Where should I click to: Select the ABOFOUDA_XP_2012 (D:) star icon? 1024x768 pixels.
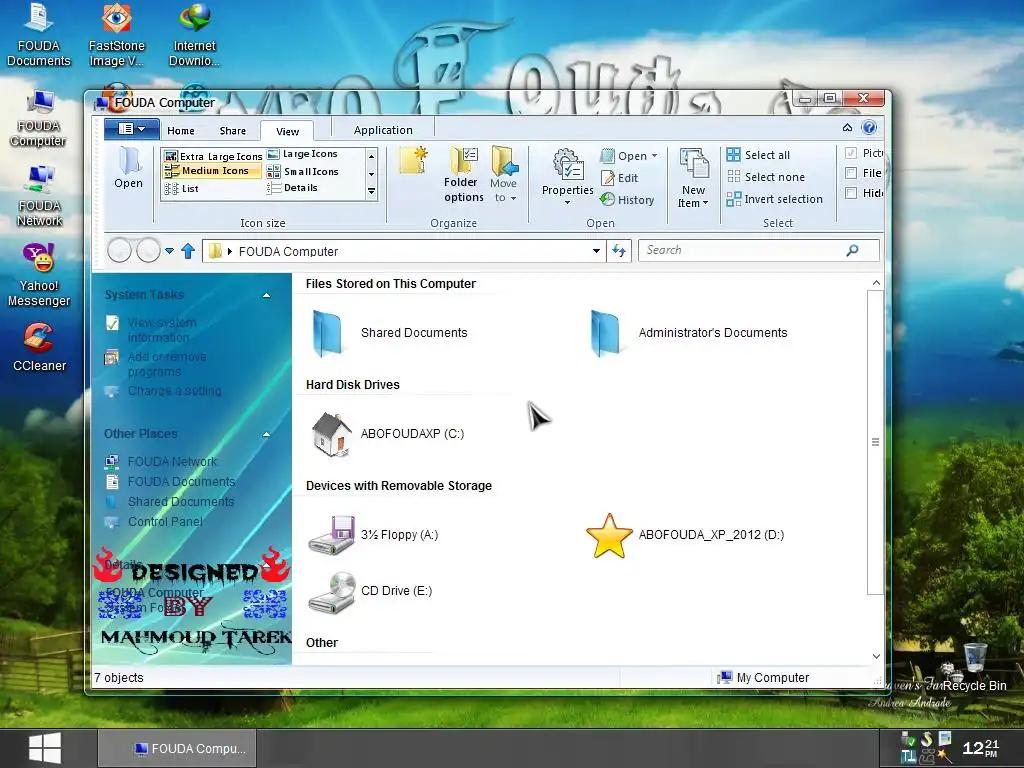609,536
